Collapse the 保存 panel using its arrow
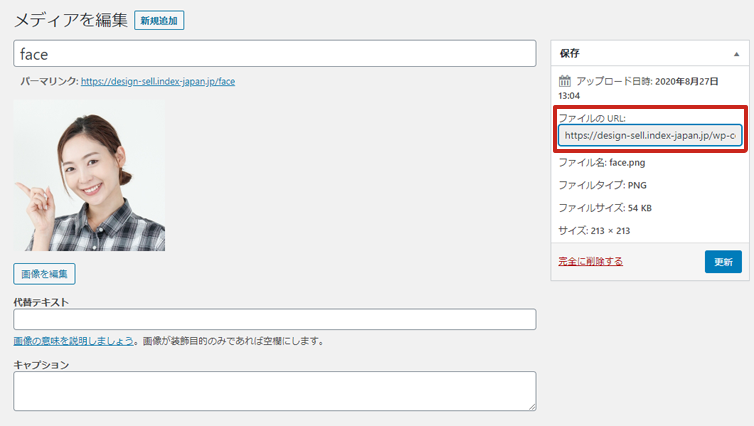 (736, 53)
